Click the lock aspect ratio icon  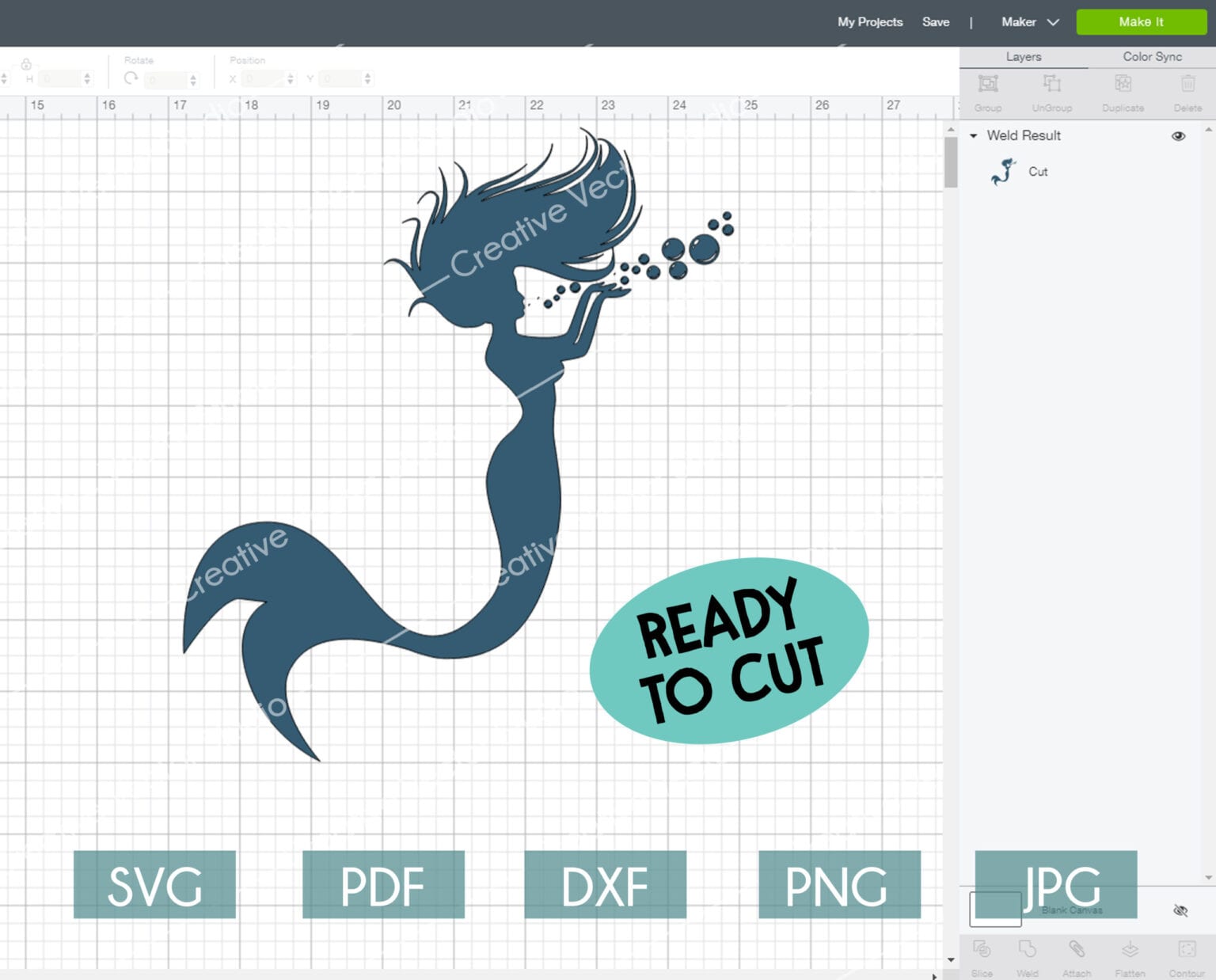point(26,63)
